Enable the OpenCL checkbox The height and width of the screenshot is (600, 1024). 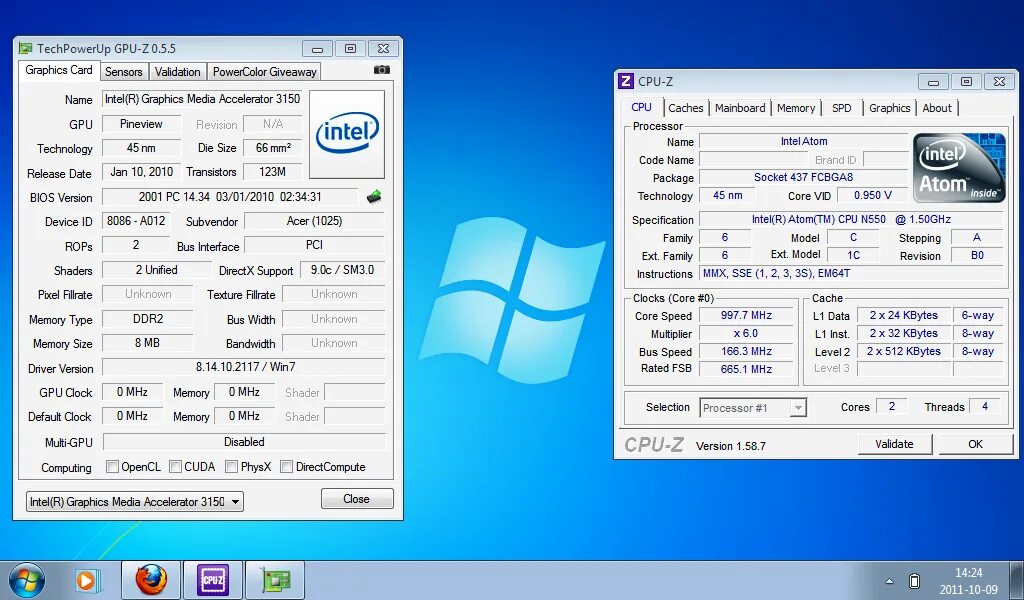tap(112, 467)
